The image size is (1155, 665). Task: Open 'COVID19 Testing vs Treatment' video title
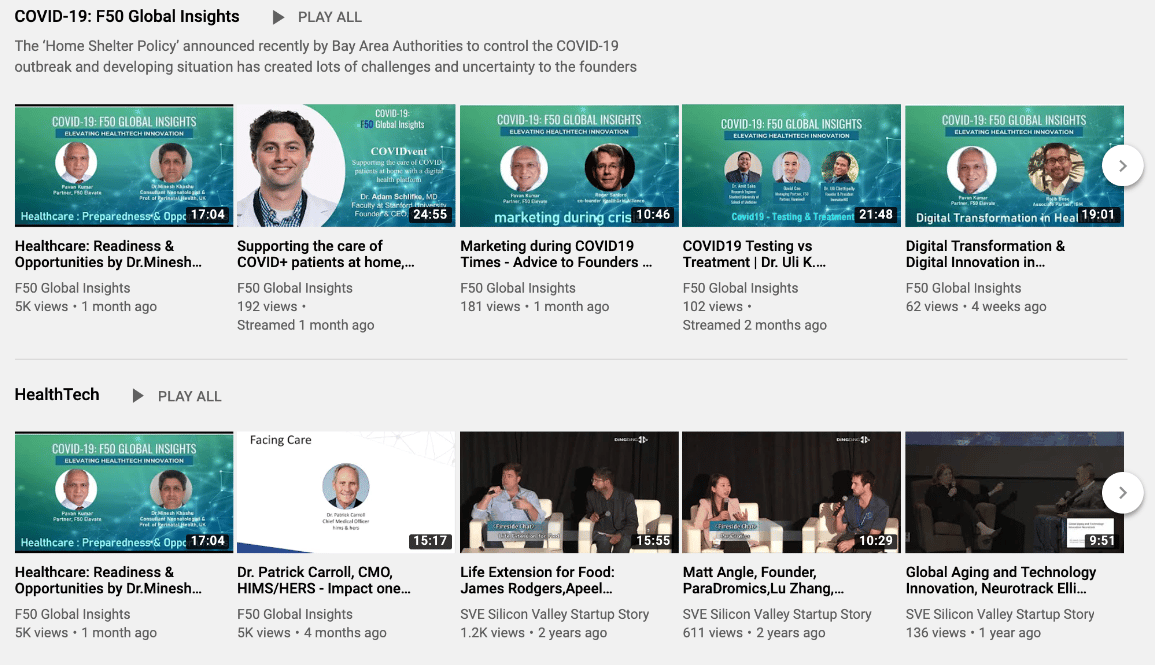(754, 254)
